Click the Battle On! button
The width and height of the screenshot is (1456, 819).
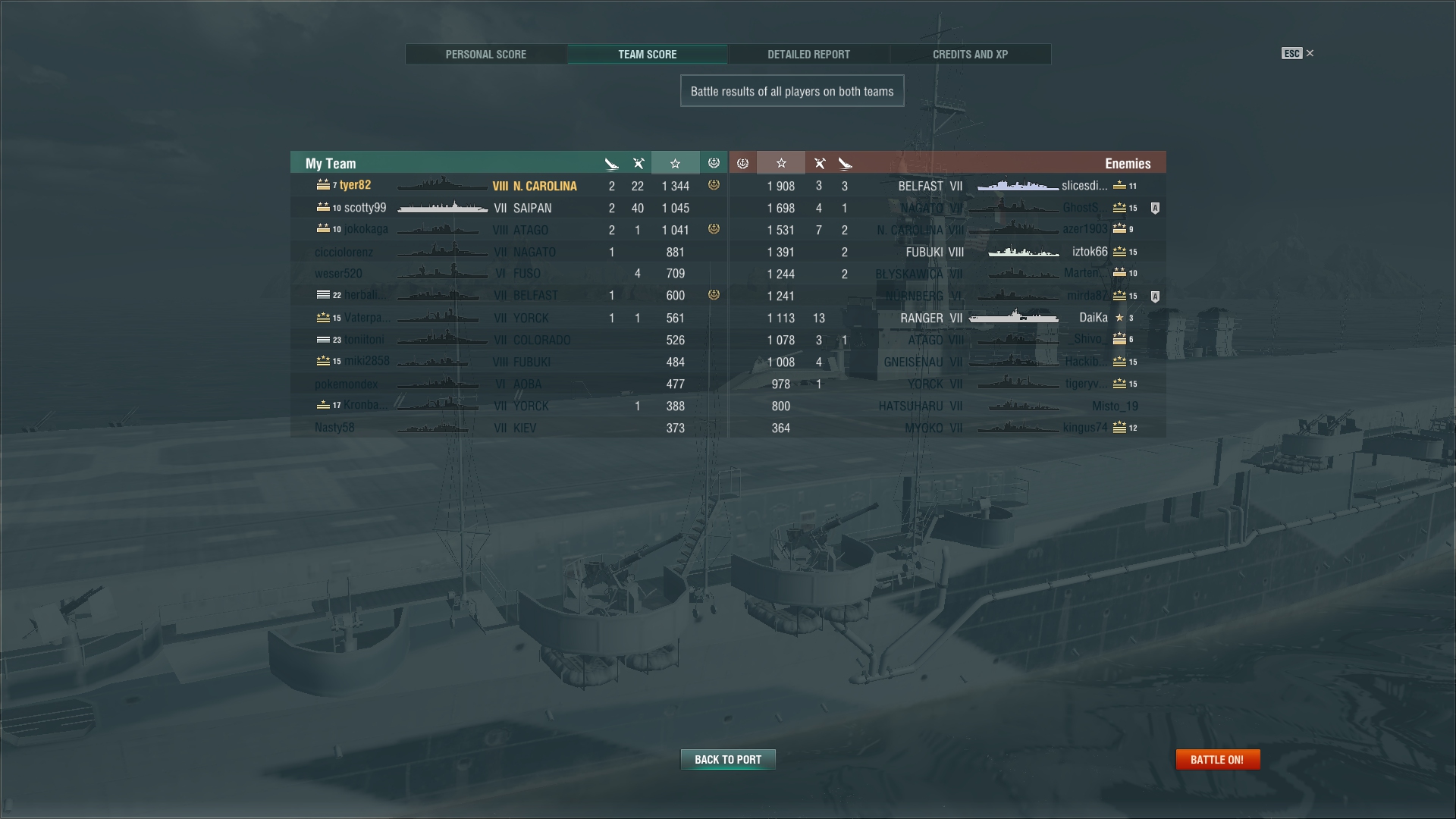pyautogui.click(x=1217, y=759)
